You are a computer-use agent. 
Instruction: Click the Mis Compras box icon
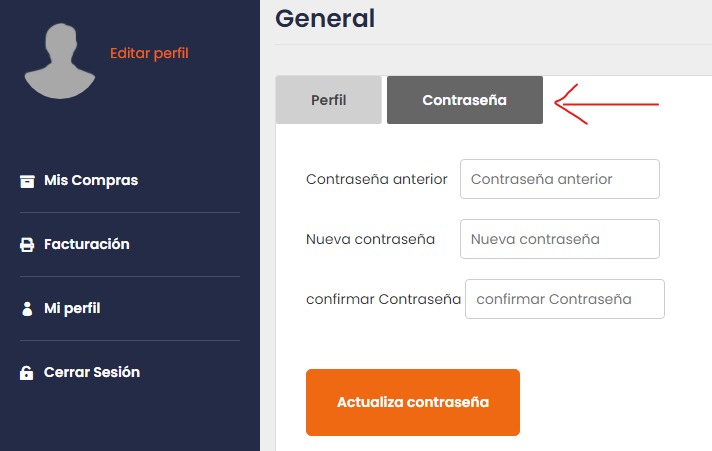click(27, 181)
